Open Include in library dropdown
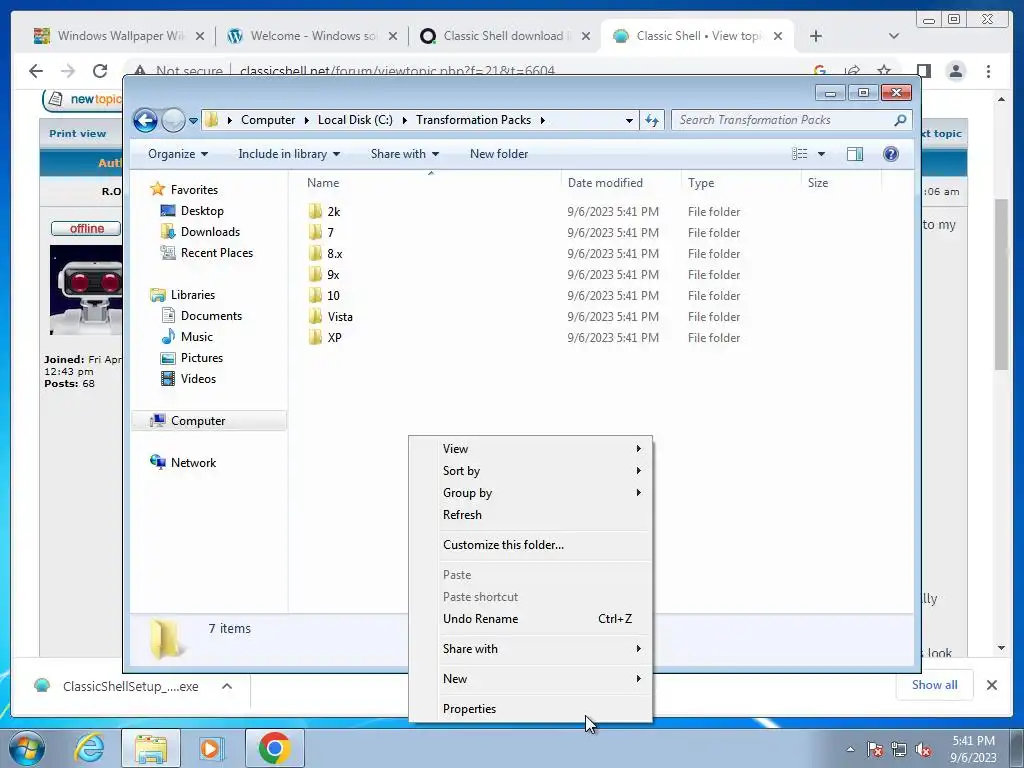Screen dimensions: 1024x768 coord(289,154)
